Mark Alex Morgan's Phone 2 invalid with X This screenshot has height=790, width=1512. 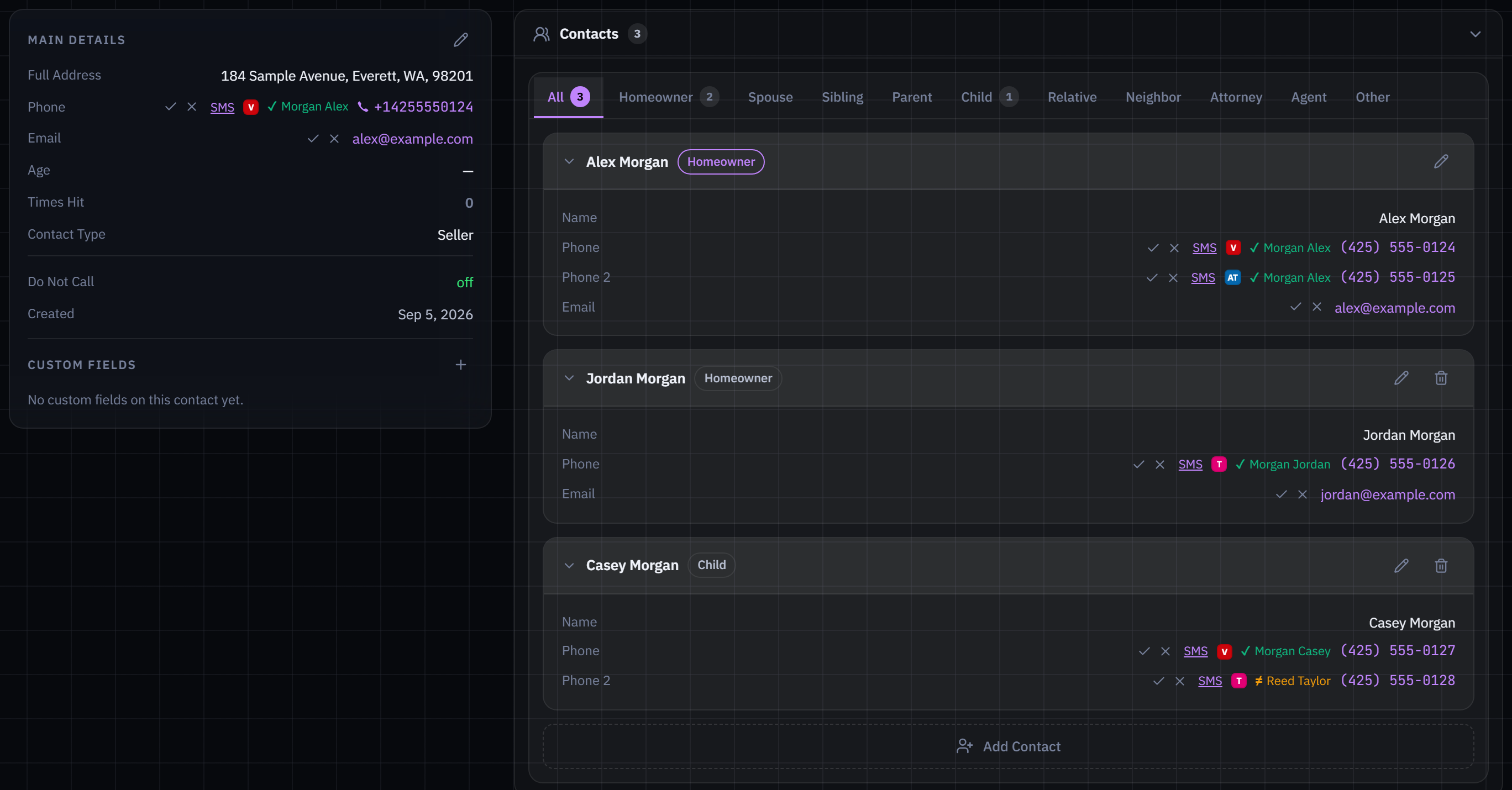[x=1173, y=278]
